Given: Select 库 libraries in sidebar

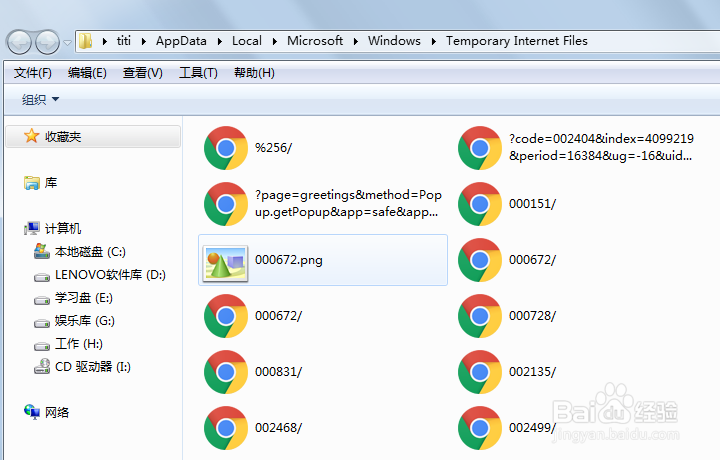Looking at the screenshot, I should point(51,183).
